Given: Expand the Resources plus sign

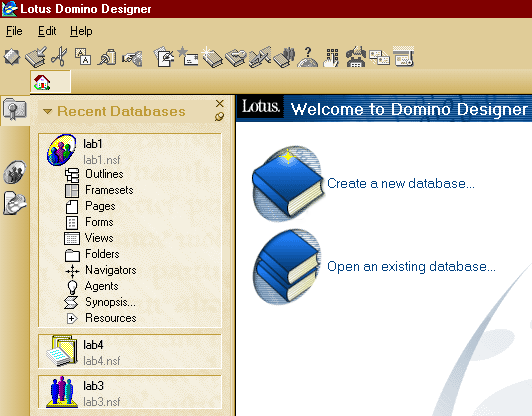Looking at the screenshot, I should point(72,318).
